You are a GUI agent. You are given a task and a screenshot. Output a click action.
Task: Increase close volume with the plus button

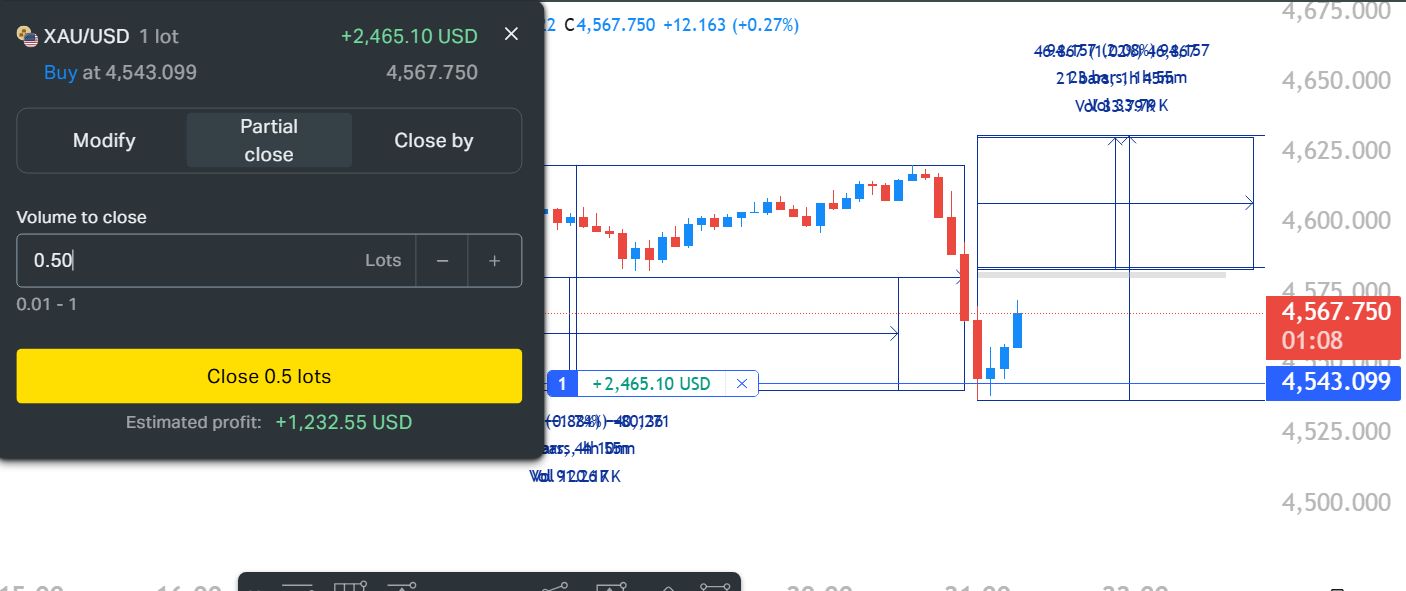click(494, 261)
